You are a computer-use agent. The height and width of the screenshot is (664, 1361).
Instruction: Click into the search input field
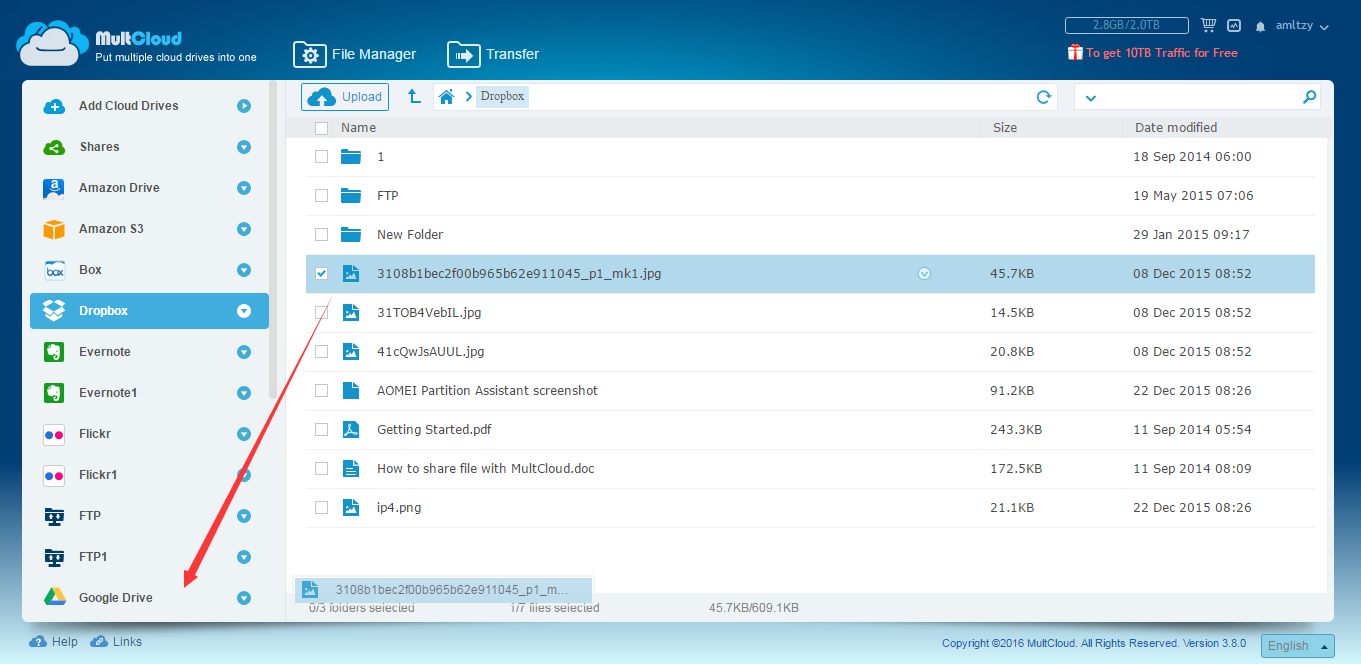pos(1198,97)
